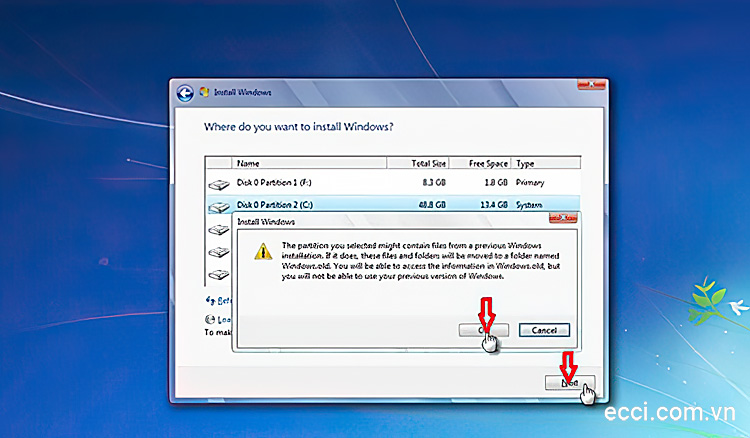The height and width of the screenshot is (438, 750).
Task: Click the warning triangle icon in dialog
Action: click(x=263, y=252)
